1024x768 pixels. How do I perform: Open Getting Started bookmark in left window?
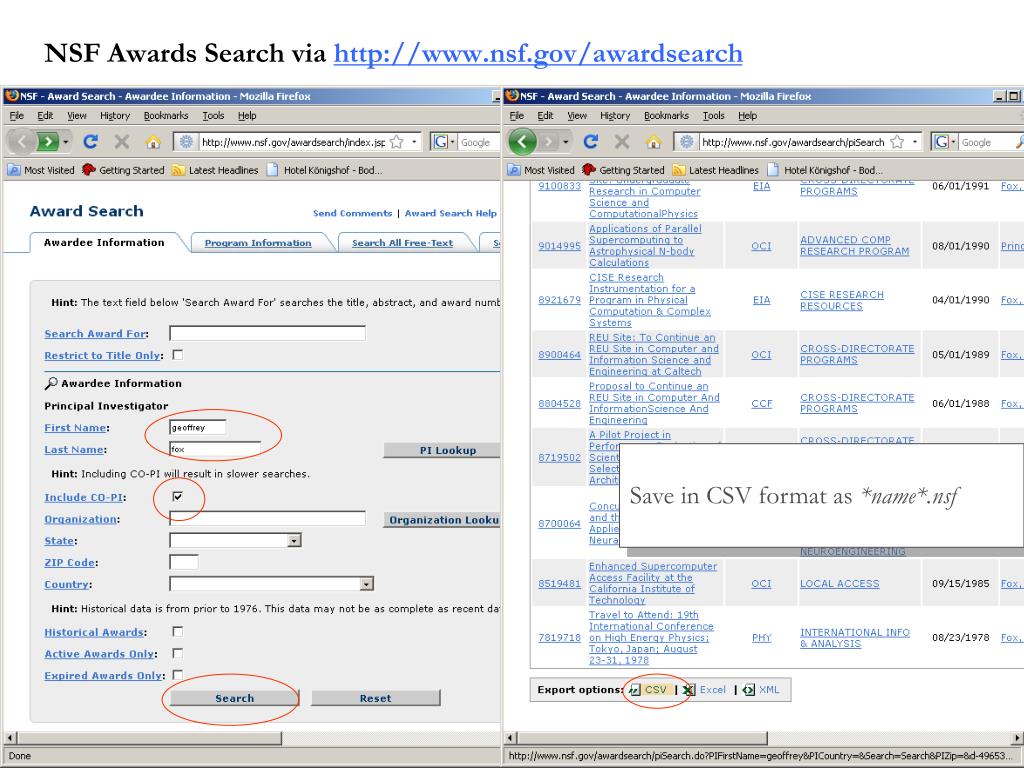click(123, 170)
